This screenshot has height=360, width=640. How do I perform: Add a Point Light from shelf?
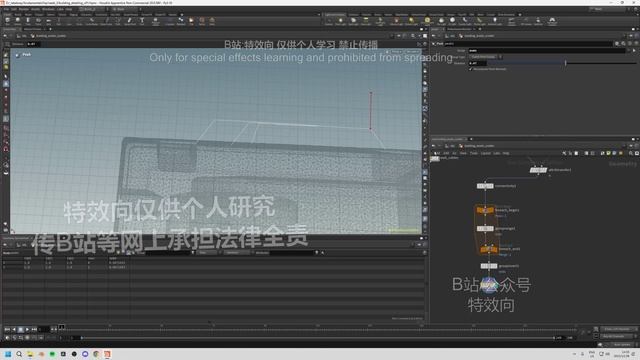coord(341,21)
